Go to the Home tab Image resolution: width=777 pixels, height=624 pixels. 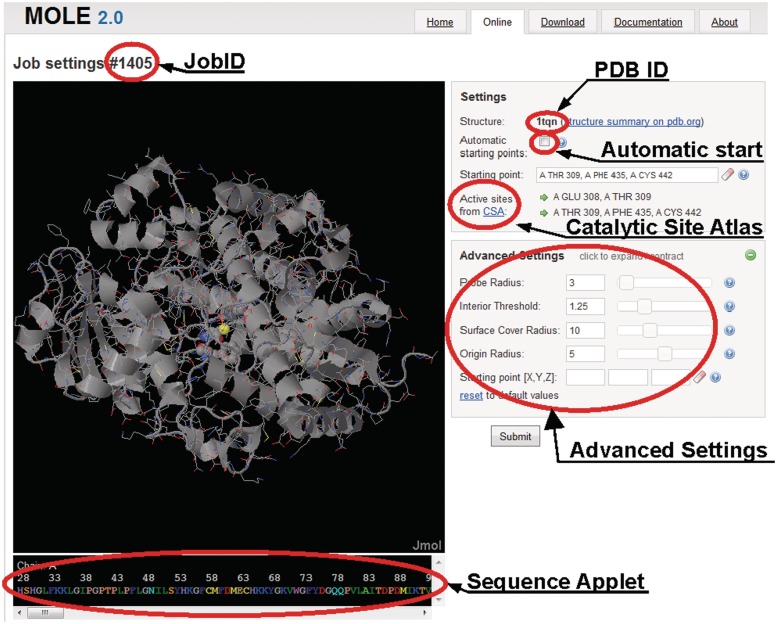pos(440,22)
